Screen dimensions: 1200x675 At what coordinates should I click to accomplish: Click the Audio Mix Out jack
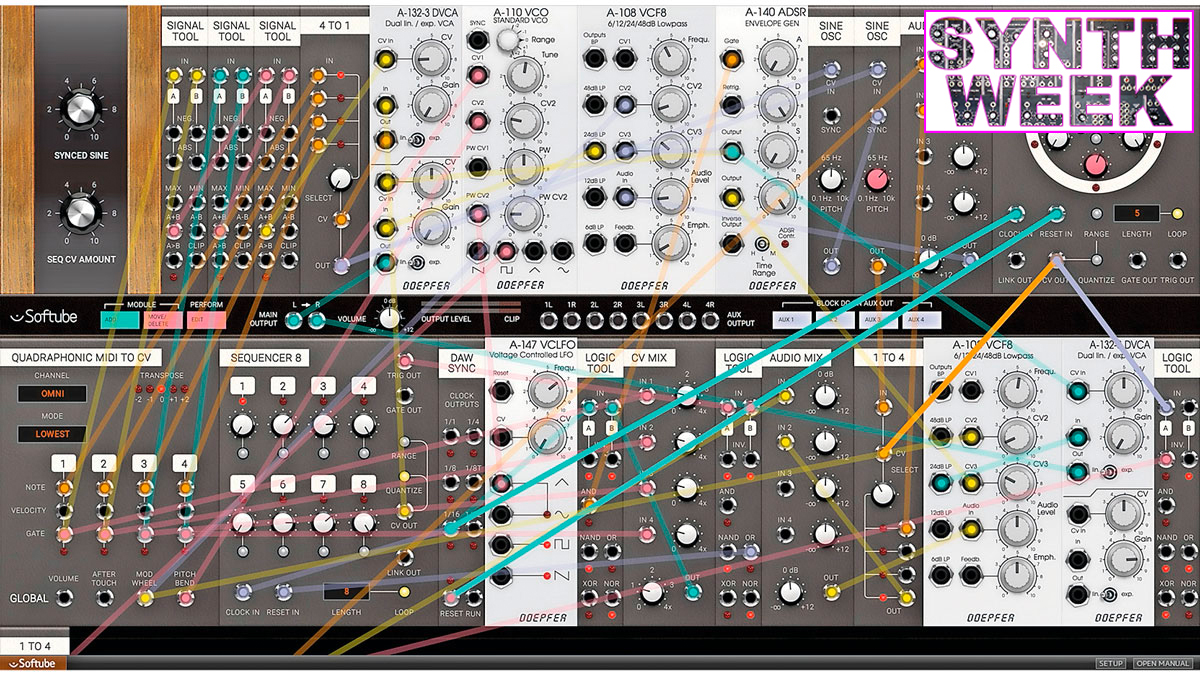point(831,593)
